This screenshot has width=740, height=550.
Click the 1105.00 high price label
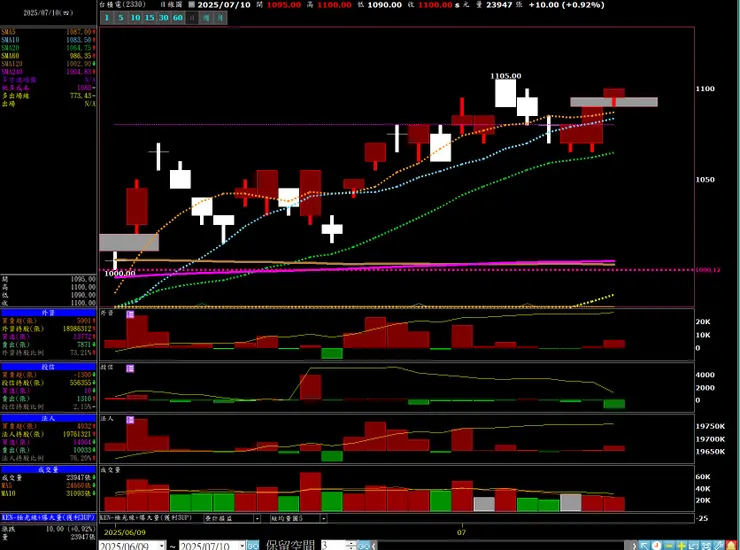(505, 76)
